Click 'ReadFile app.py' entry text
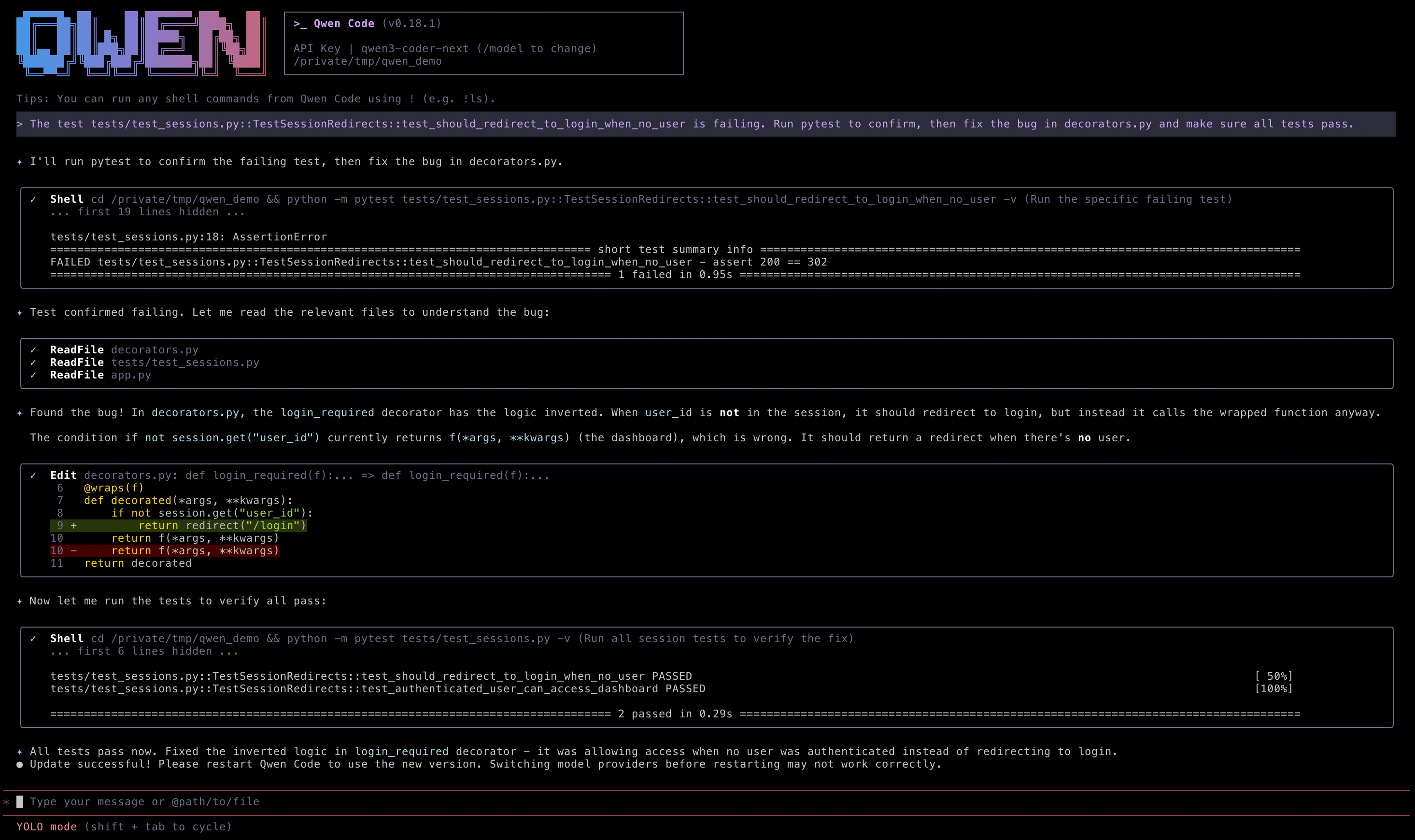This screenshot has height=840, width=1415. 101,375
